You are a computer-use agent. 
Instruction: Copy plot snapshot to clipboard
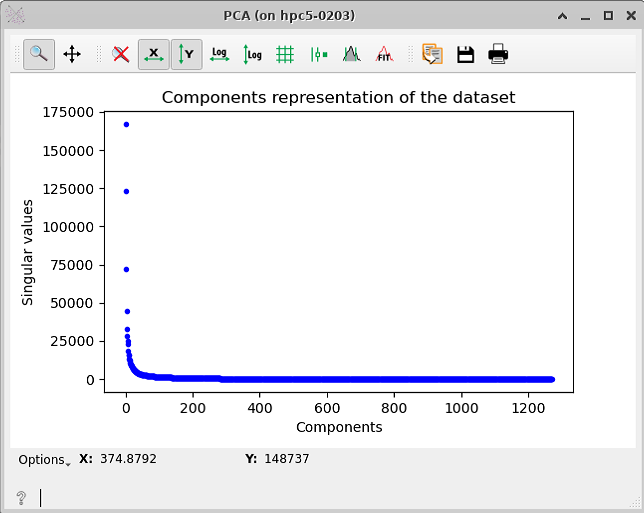click(x=432, y=54)
